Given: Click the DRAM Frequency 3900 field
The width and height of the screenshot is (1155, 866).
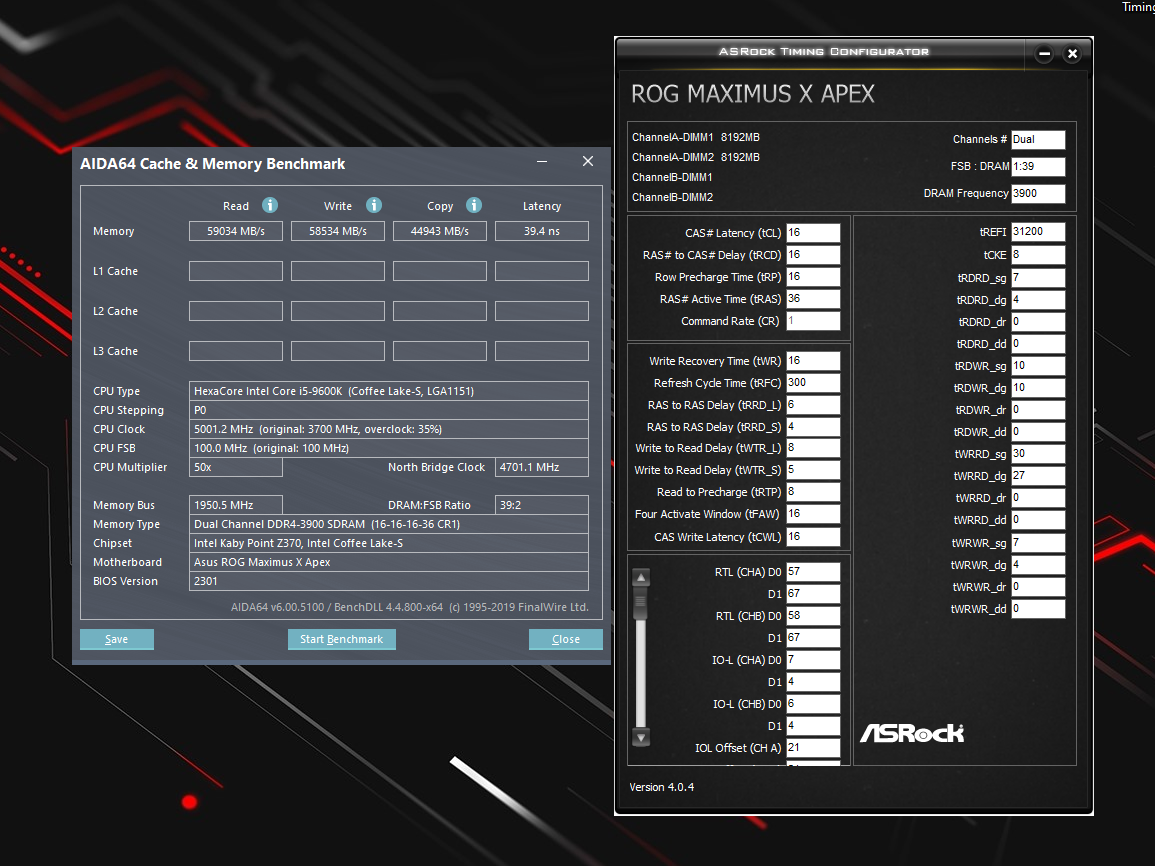Looking at the screenshot, I should pos(1038,194).
